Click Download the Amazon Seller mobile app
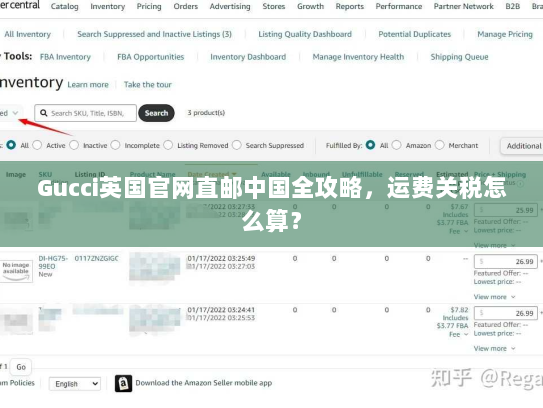The width and height of the screenshot is (543, 408). click(204, 383)
